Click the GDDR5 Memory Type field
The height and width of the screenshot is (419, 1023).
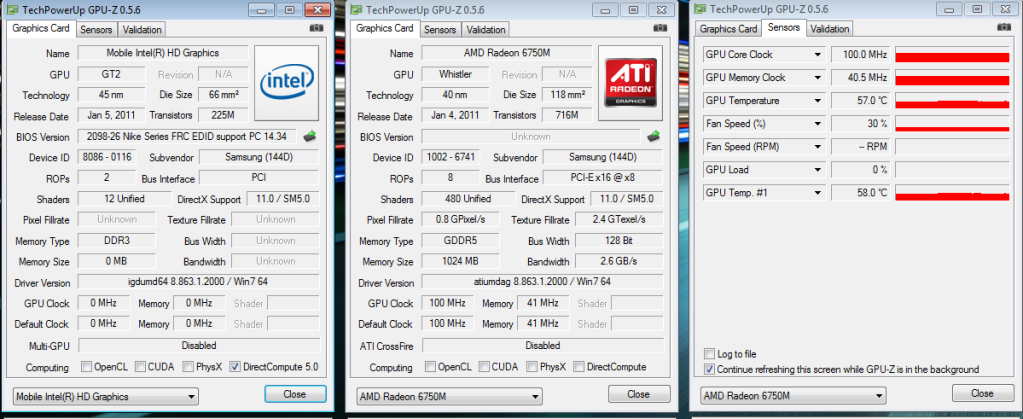point(460,240)
